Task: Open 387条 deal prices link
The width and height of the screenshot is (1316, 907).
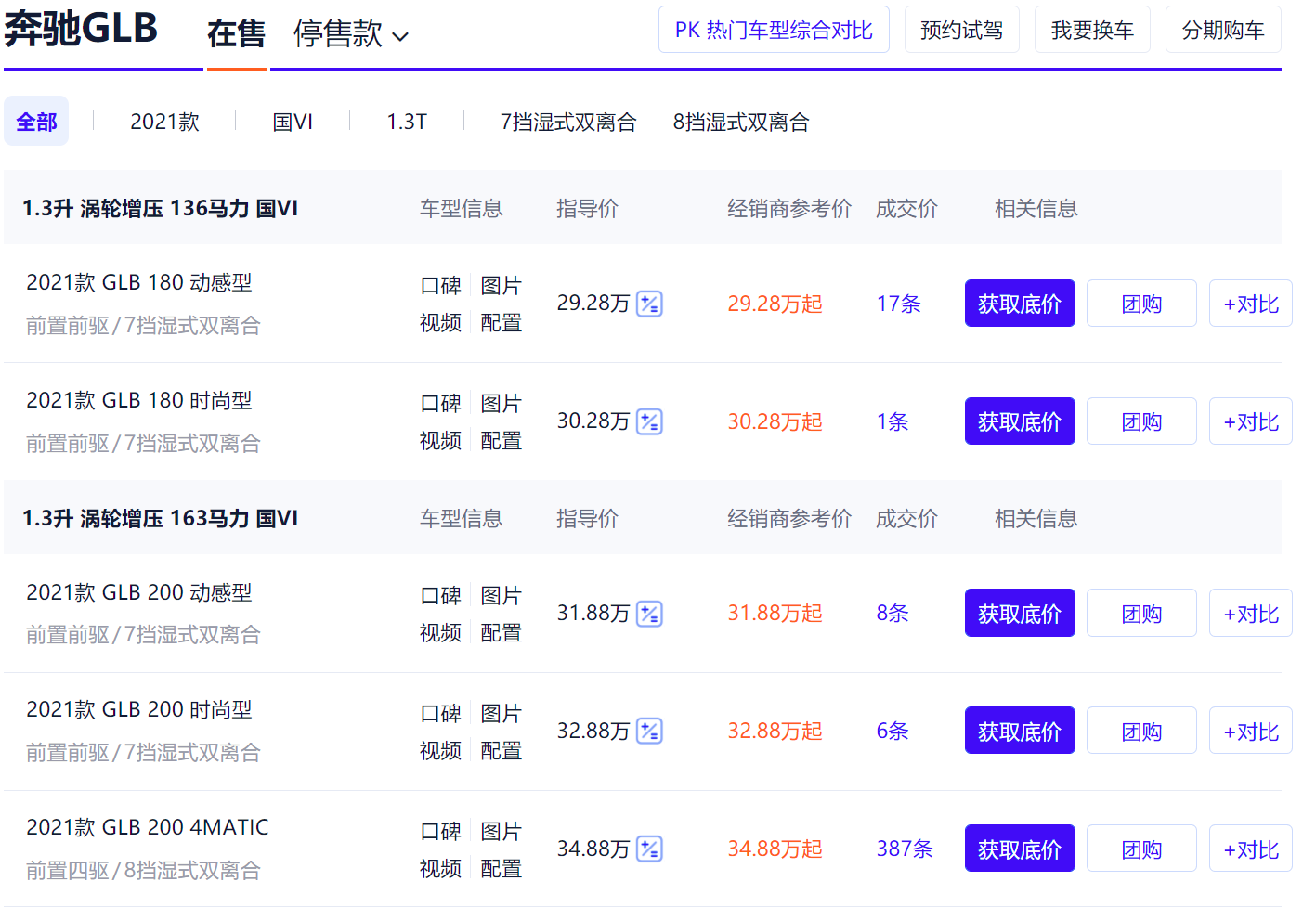Action: point(905,849)
